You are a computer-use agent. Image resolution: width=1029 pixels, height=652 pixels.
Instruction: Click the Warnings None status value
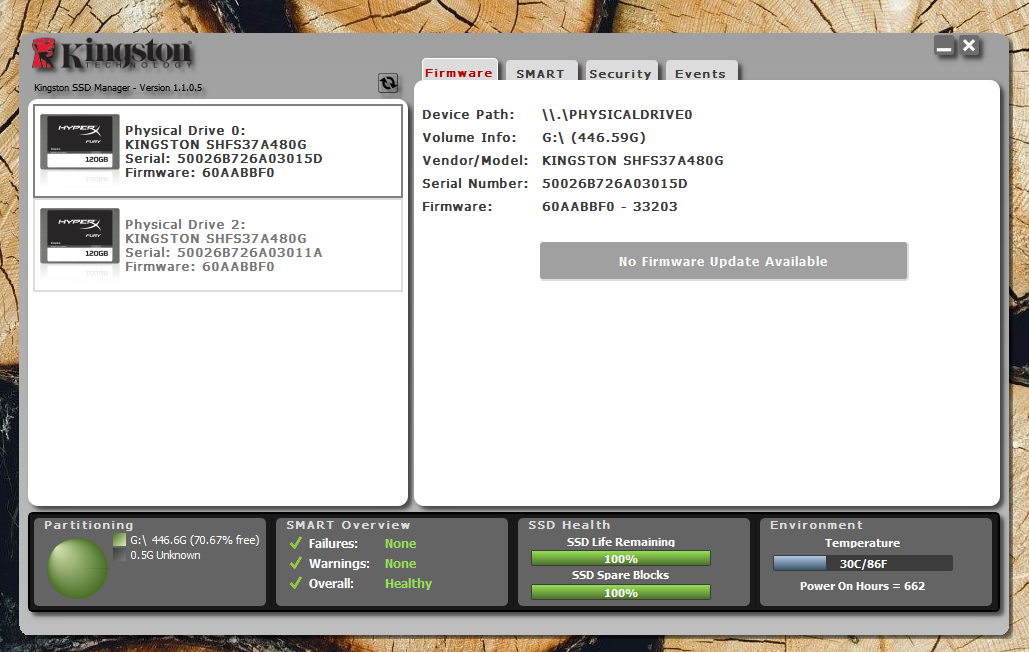pyautogui.click(x=400, y=563)
